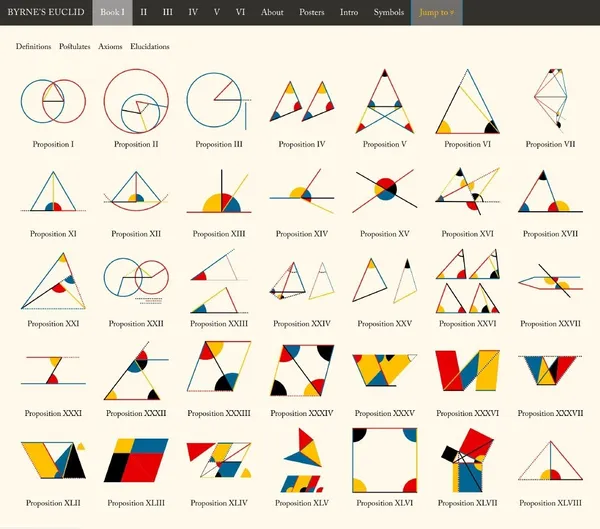600x529 pixels.
Task: Open the Proposition XLIV diagram
Action: (x=219, y=460)
